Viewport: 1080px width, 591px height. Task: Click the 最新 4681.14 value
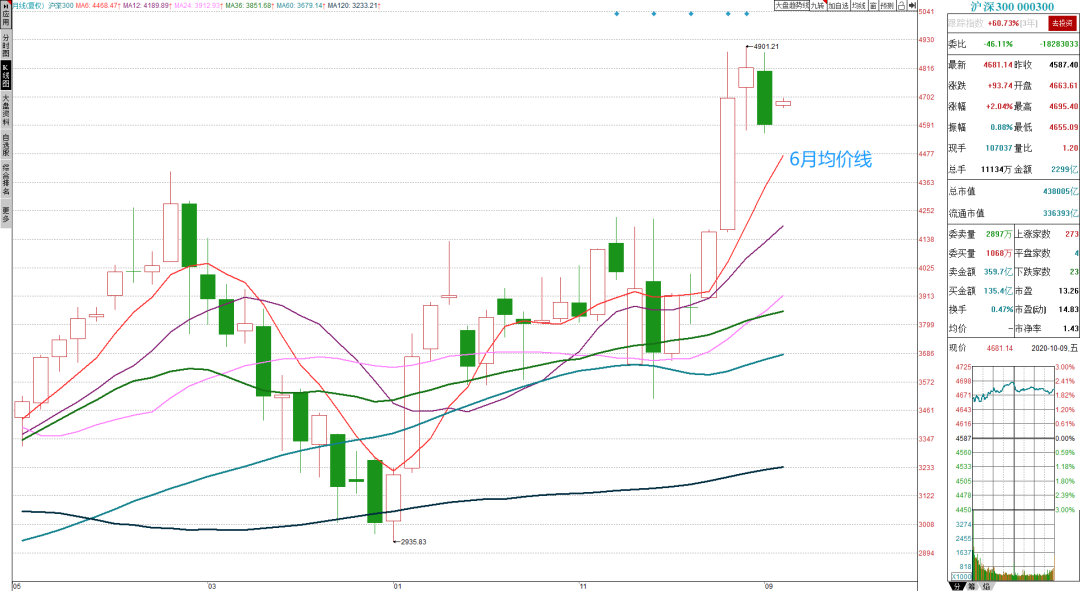click(x=998, y=65)
